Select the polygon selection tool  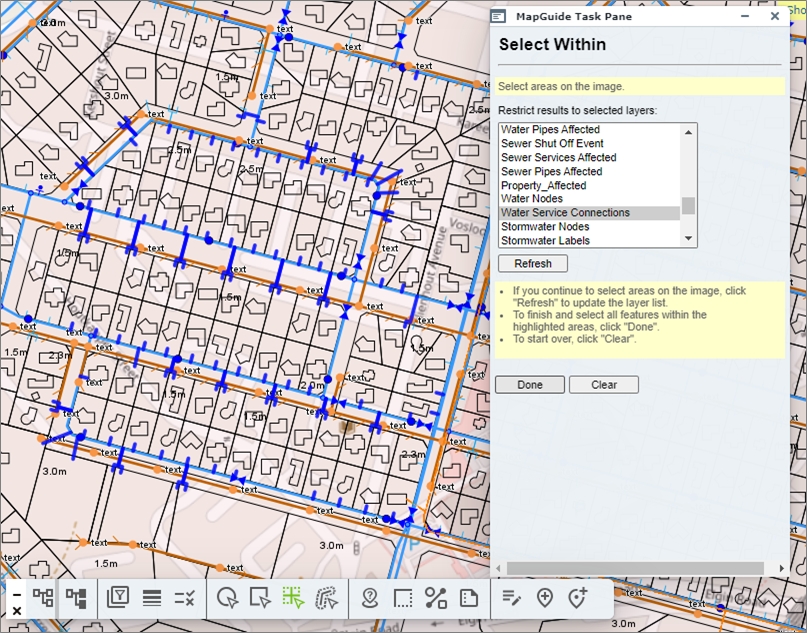(326, 598)
